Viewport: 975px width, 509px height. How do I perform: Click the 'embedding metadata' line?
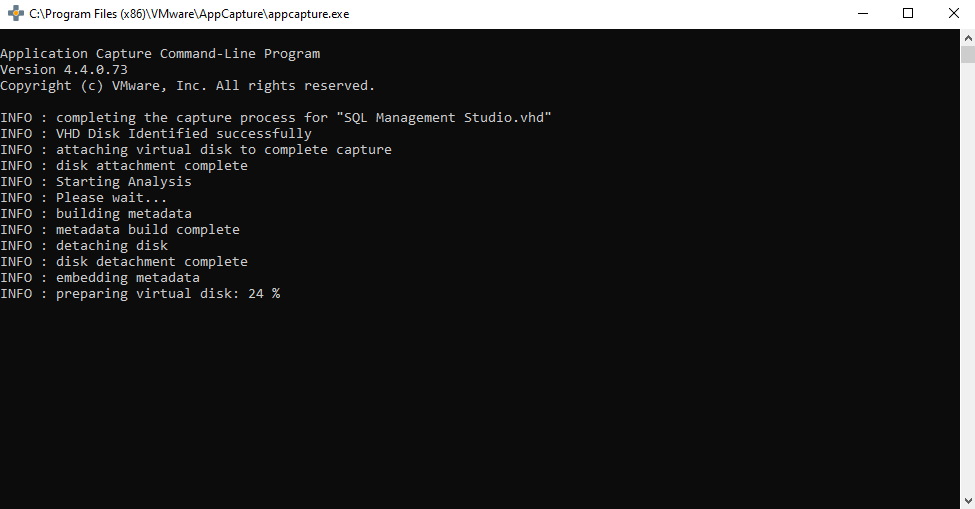tap(99, 278)
